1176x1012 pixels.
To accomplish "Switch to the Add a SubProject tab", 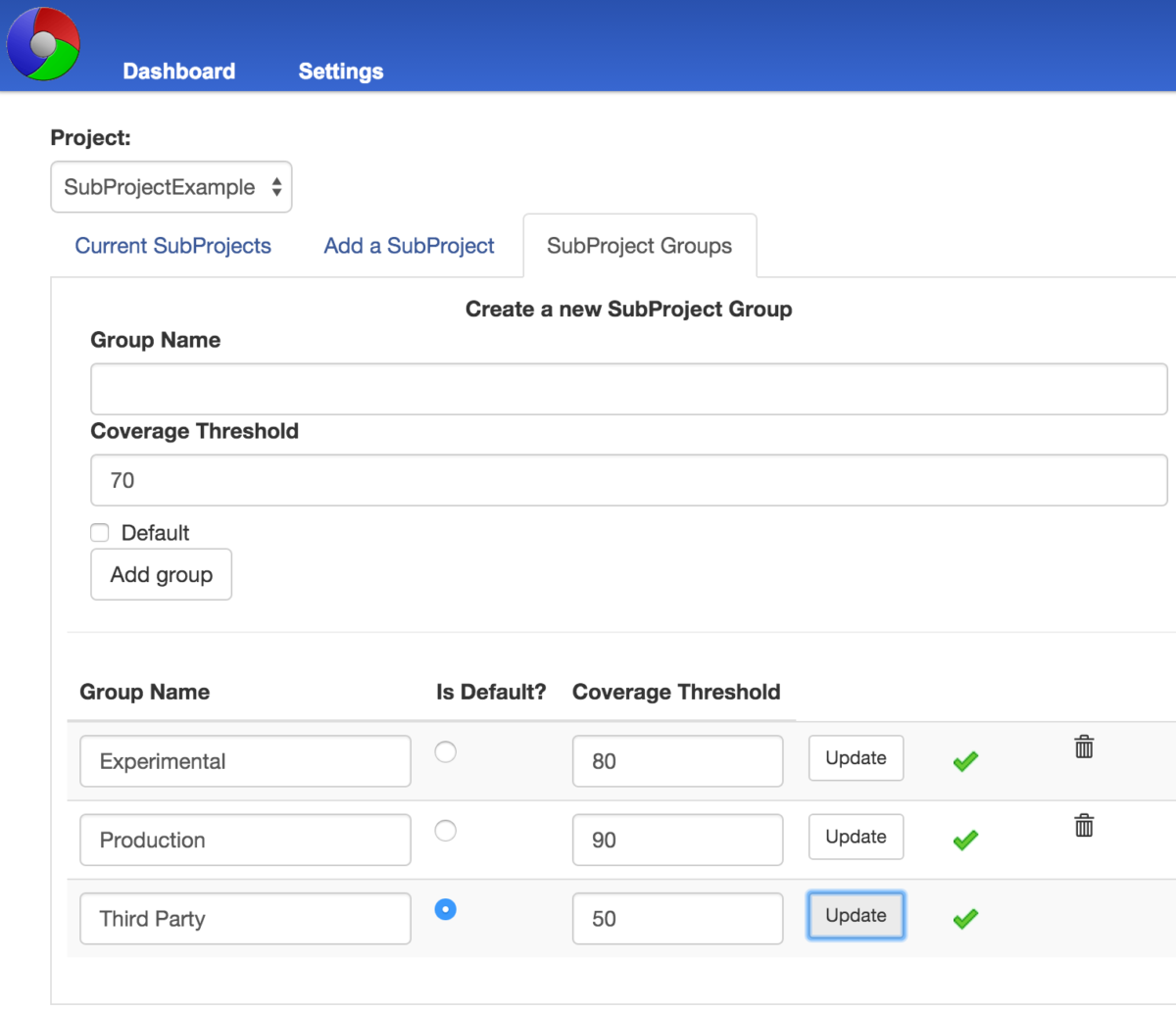I will (409, 246).
